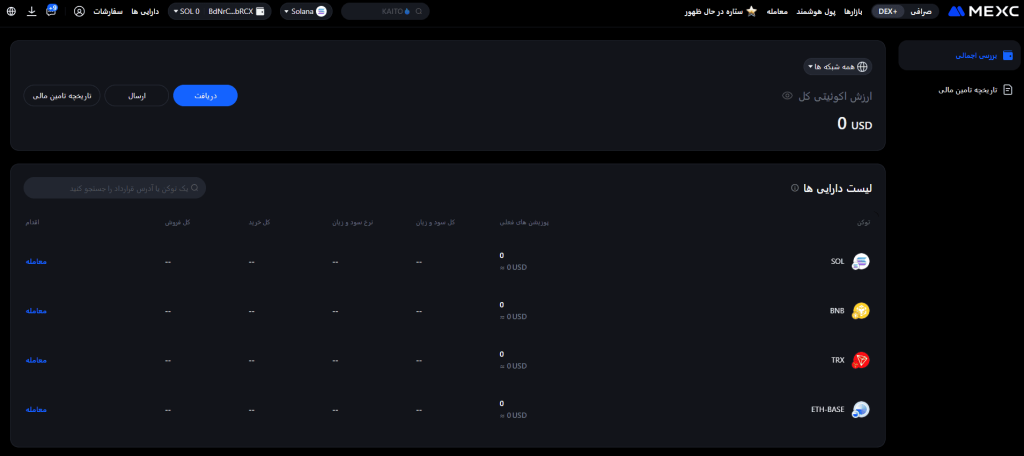The height and width of the screenshot is (456, 1024).
Task: Click the magnifier icon in the asset search
Action: coord(195,187)
